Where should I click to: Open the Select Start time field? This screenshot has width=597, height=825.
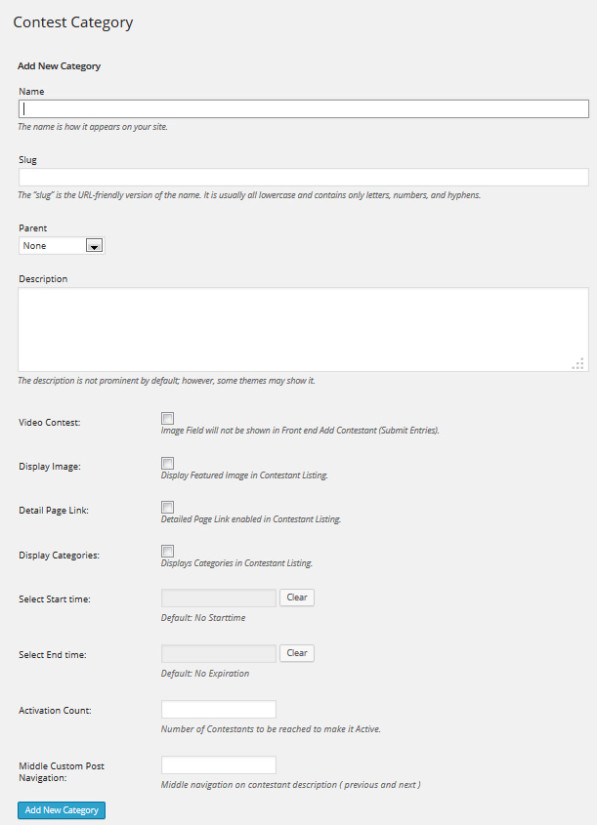(x=218, y=598)
